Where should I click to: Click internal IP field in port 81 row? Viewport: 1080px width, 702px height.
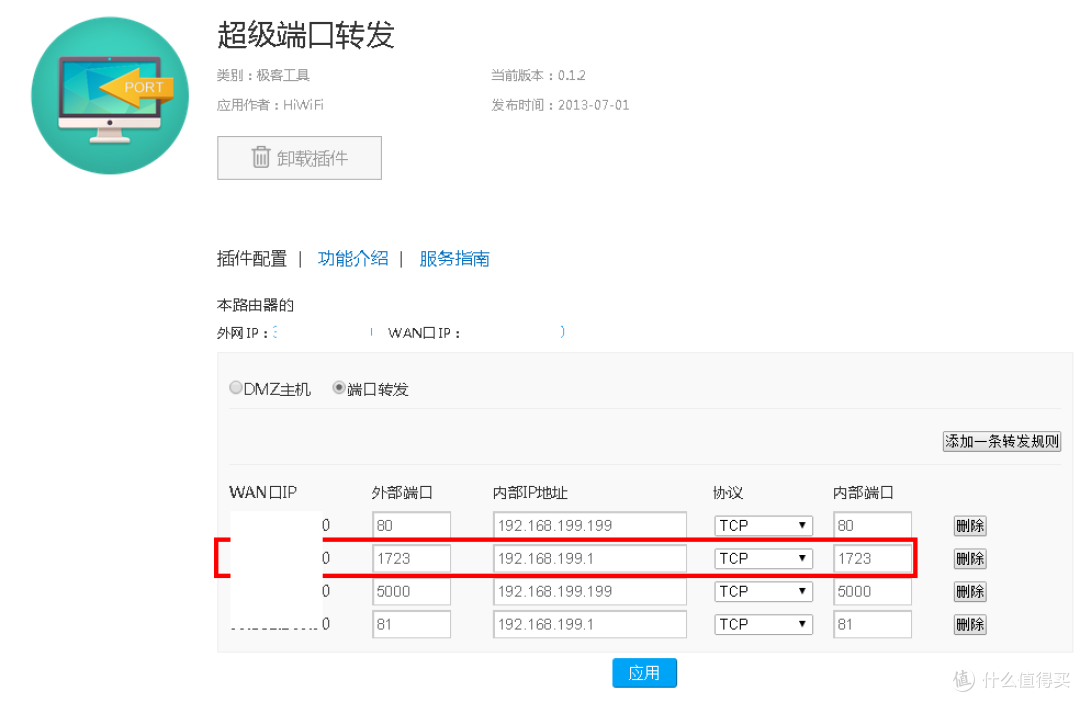590,625
